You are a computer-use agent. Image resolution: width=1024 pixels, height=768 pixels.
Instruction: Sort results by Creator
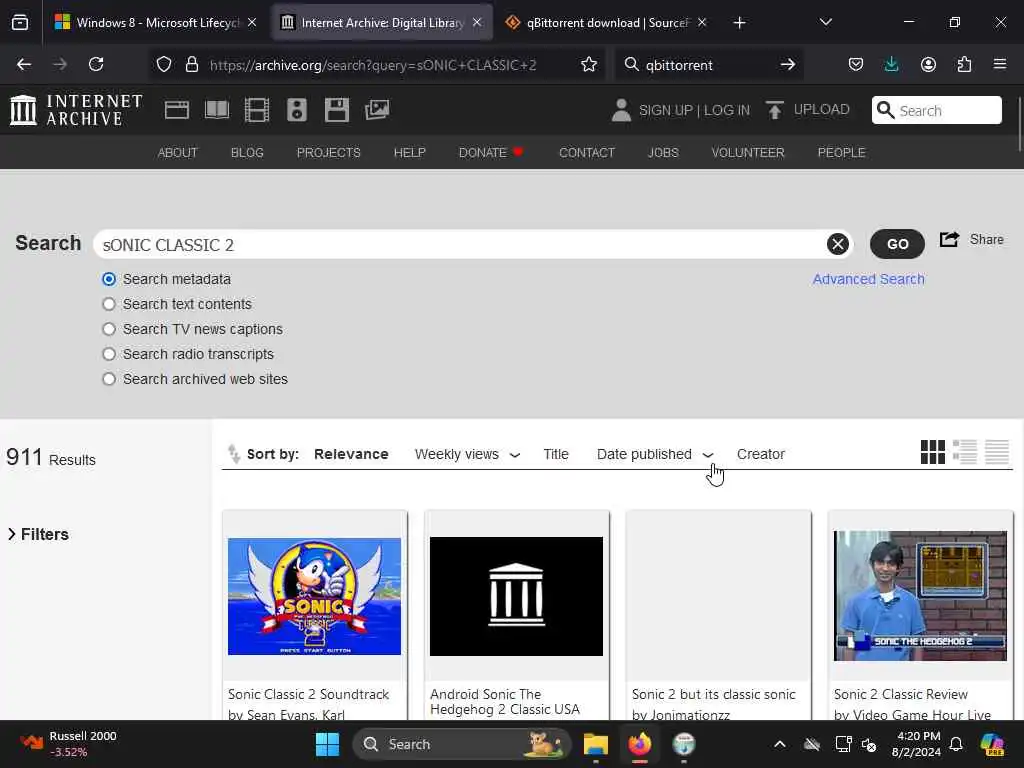coord(761,455)
